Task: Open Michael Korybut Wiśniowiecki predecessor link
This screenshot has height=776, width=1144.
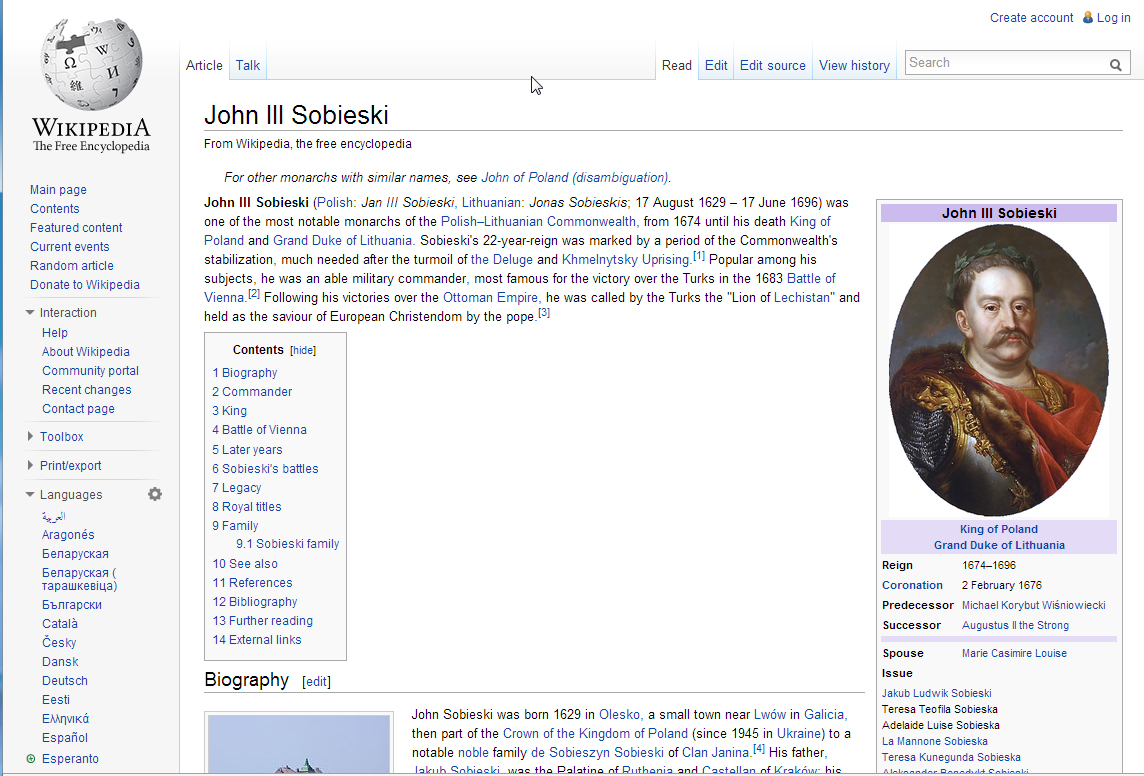Action: pyautogui.click(x=1033, y=605)
